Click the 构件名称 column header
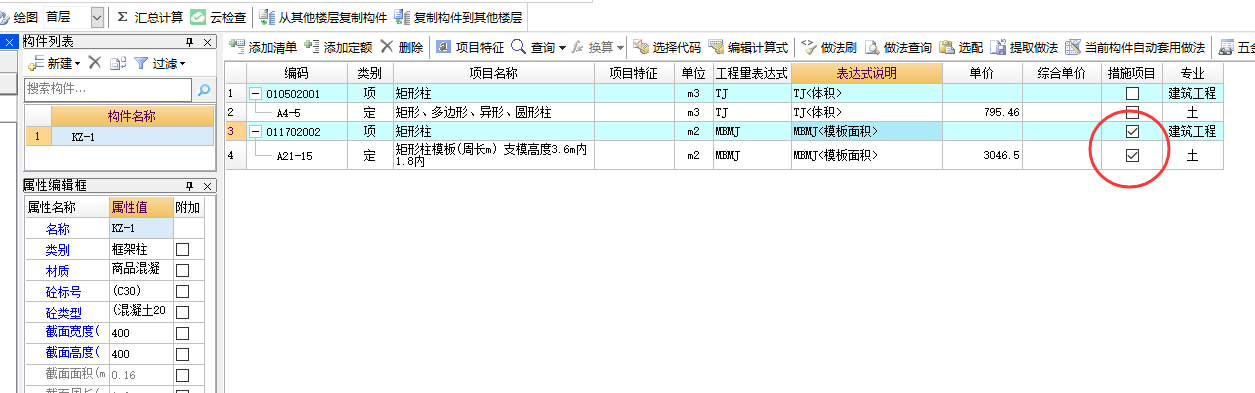Screen dimensions: 1255x393 pos(132,116)
